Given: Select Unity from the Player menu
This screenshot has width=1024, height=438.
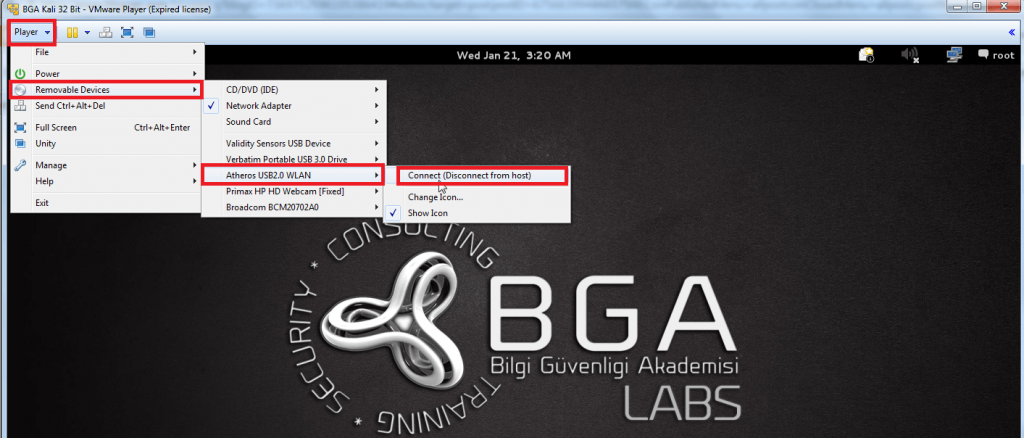Looking at the screenshot, I should pos(107,144).
